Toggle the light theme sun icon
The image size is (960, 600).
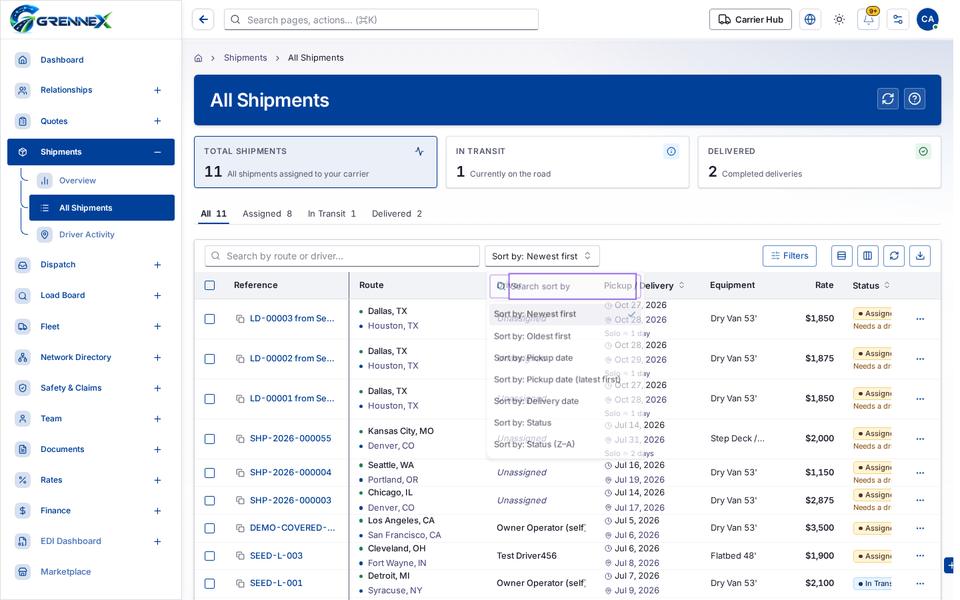pos(839,20)
